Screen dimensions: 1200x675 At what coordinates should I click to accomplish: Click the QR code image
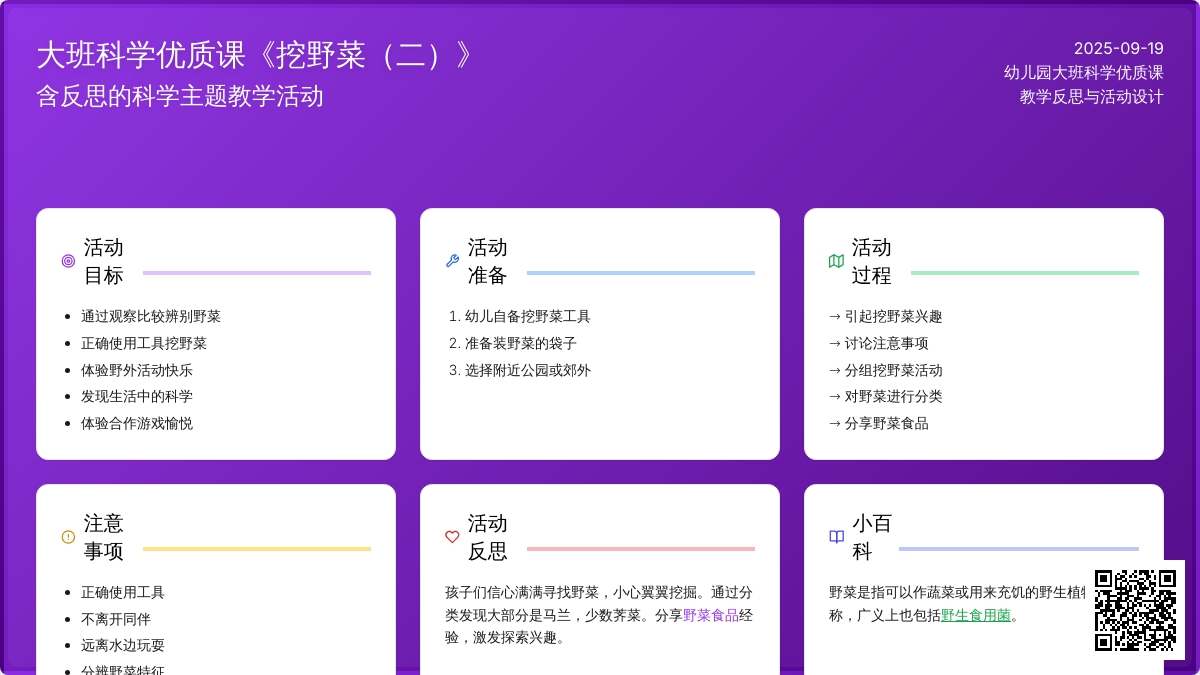(x=1135, y=610)
